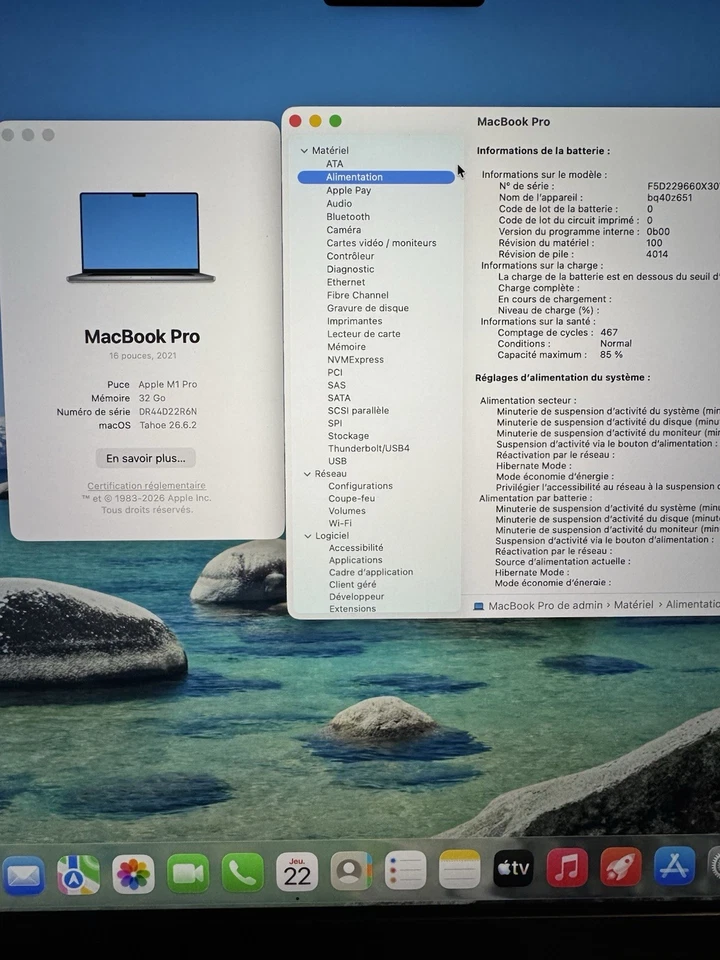Select USB in the sidebar

click(x=337, y=461)
